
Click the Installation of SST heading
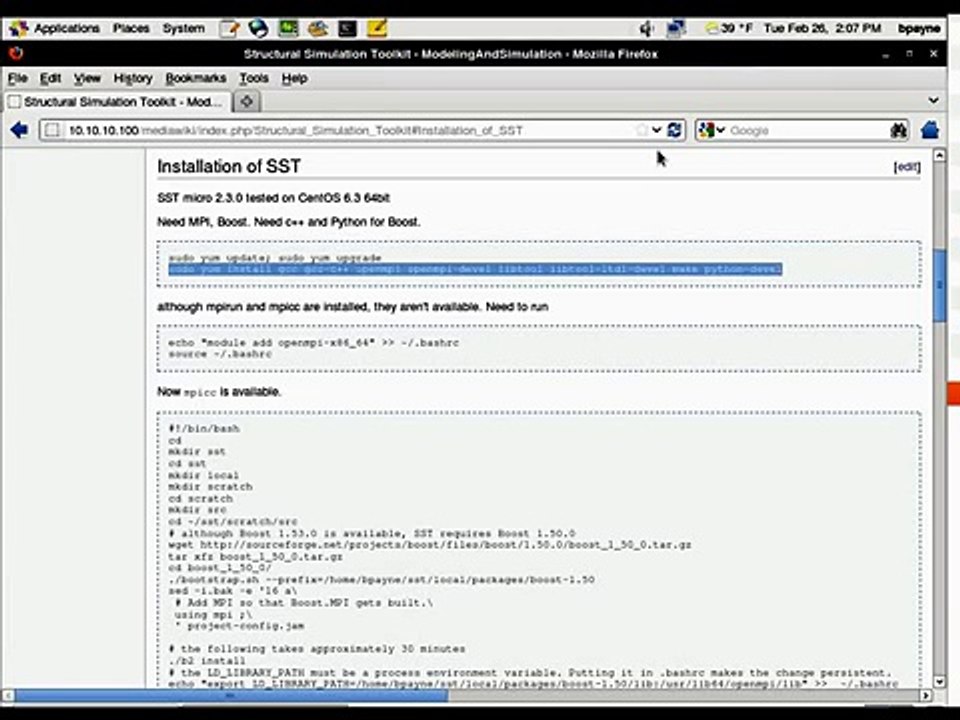228,167
